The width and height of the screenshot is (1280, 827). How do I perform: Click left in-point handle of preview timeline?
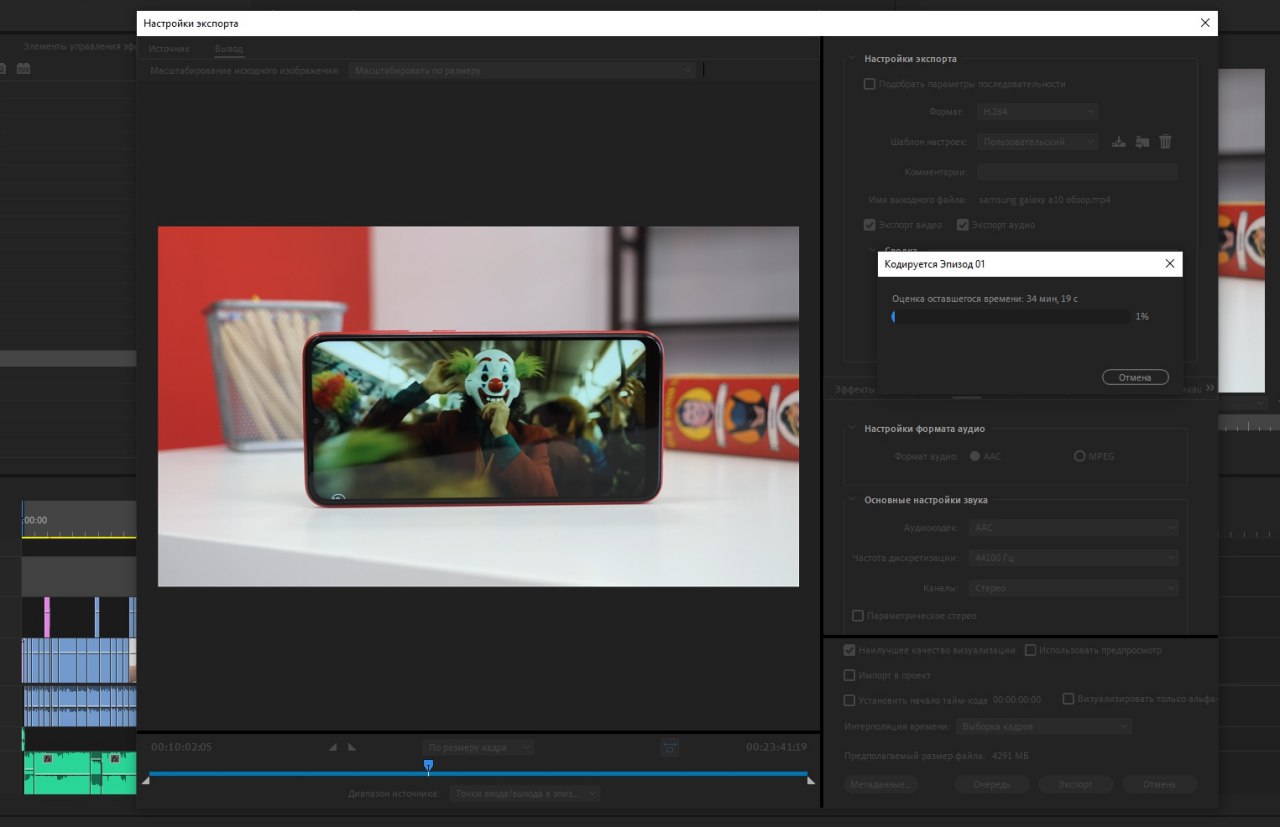tap(146, 780)
